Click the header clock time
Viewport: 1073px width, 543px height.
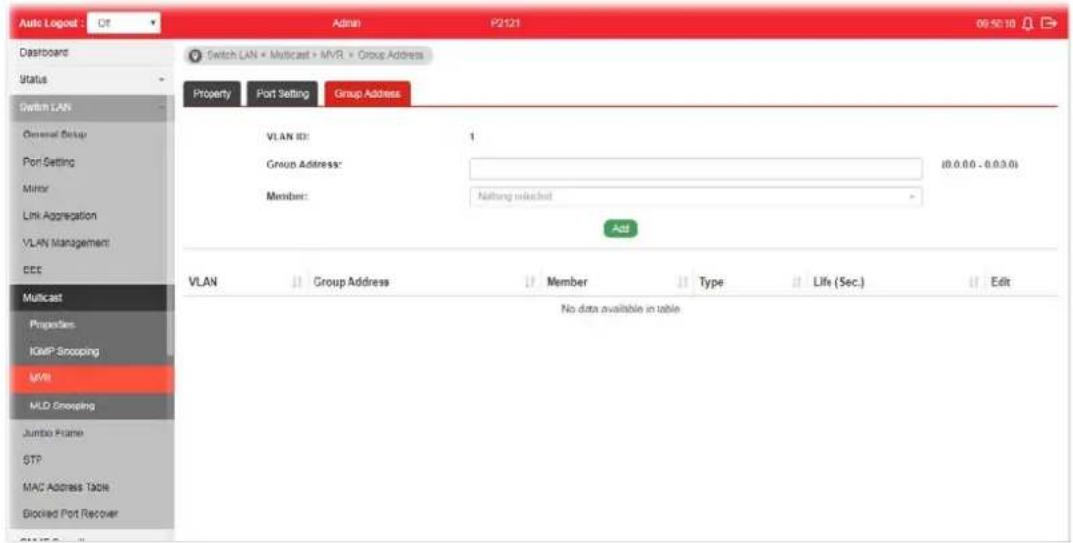[998, 24]
